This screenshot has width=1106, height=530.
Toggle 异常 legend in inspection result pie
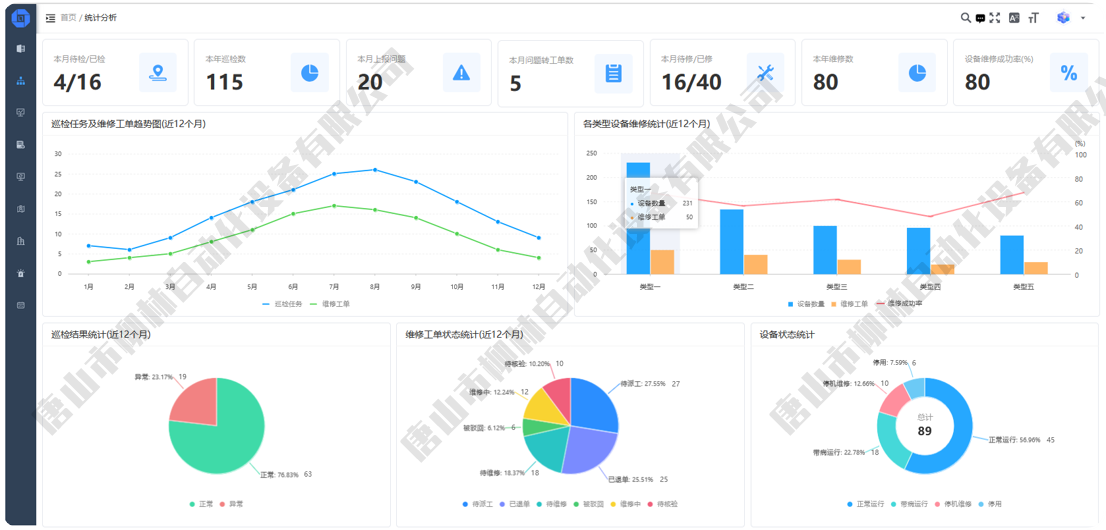(233, 504)
